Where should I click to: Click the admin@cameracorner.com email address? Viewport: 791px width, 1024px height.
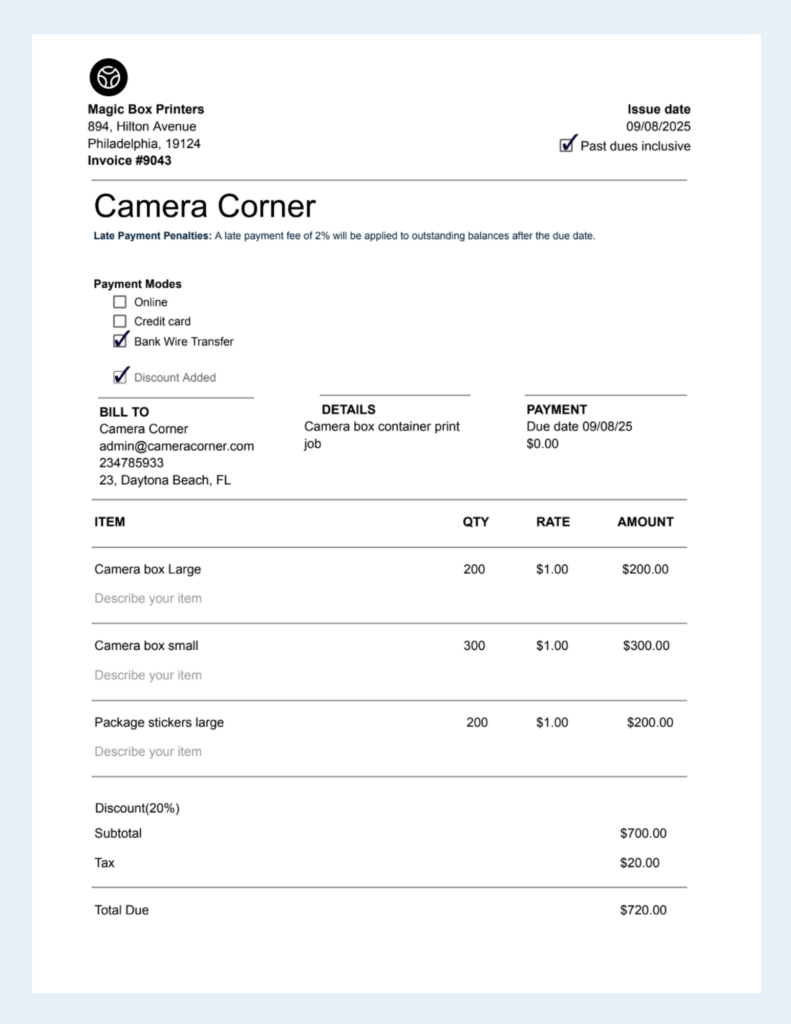tap(176, 446)
